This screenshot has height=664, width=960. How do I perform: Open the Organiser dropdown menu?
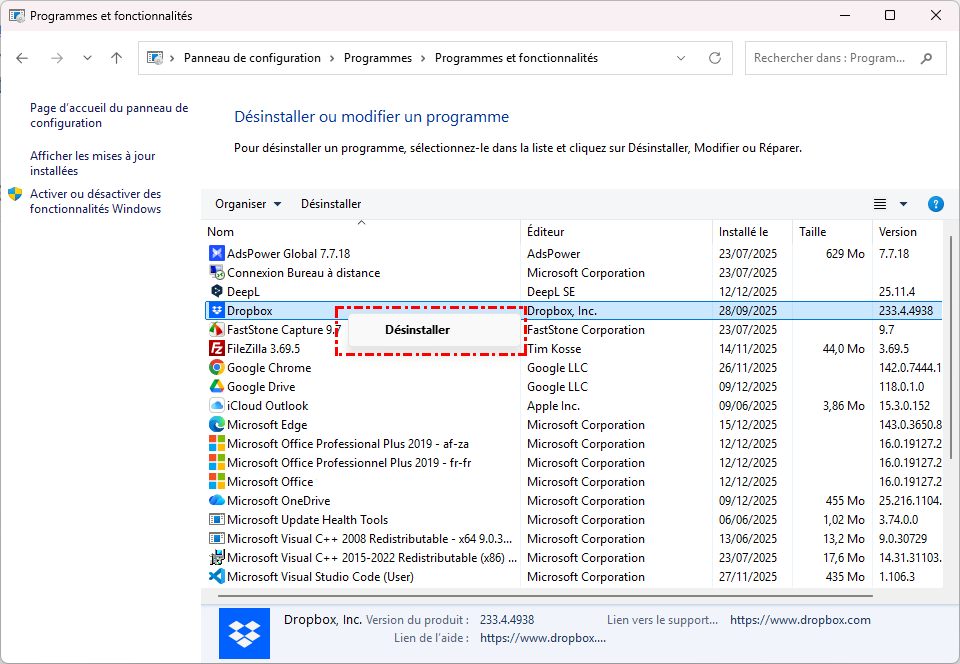click(x=248, y=204)
